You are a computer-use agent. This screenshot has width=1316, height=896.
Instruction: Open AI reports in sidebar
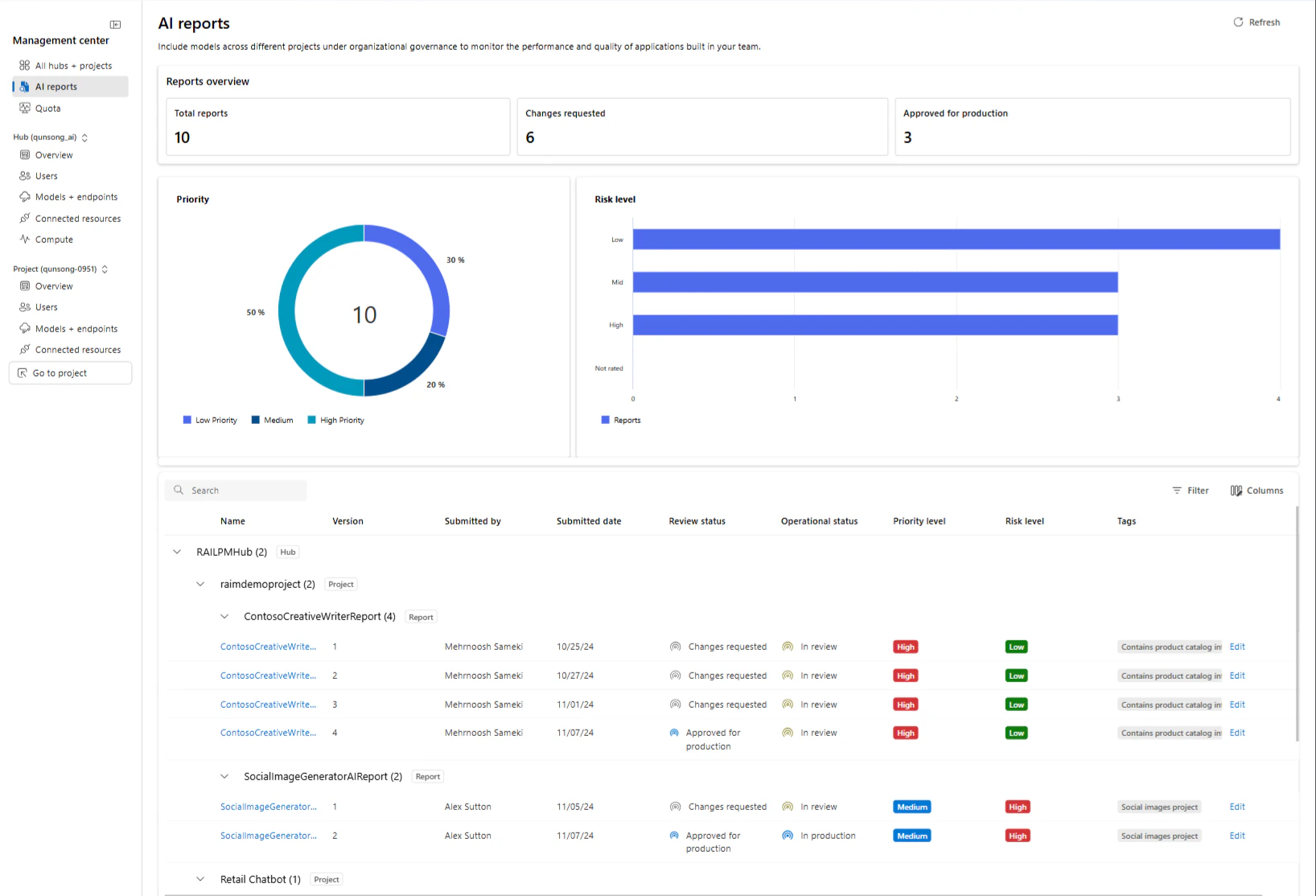(70, 87)
